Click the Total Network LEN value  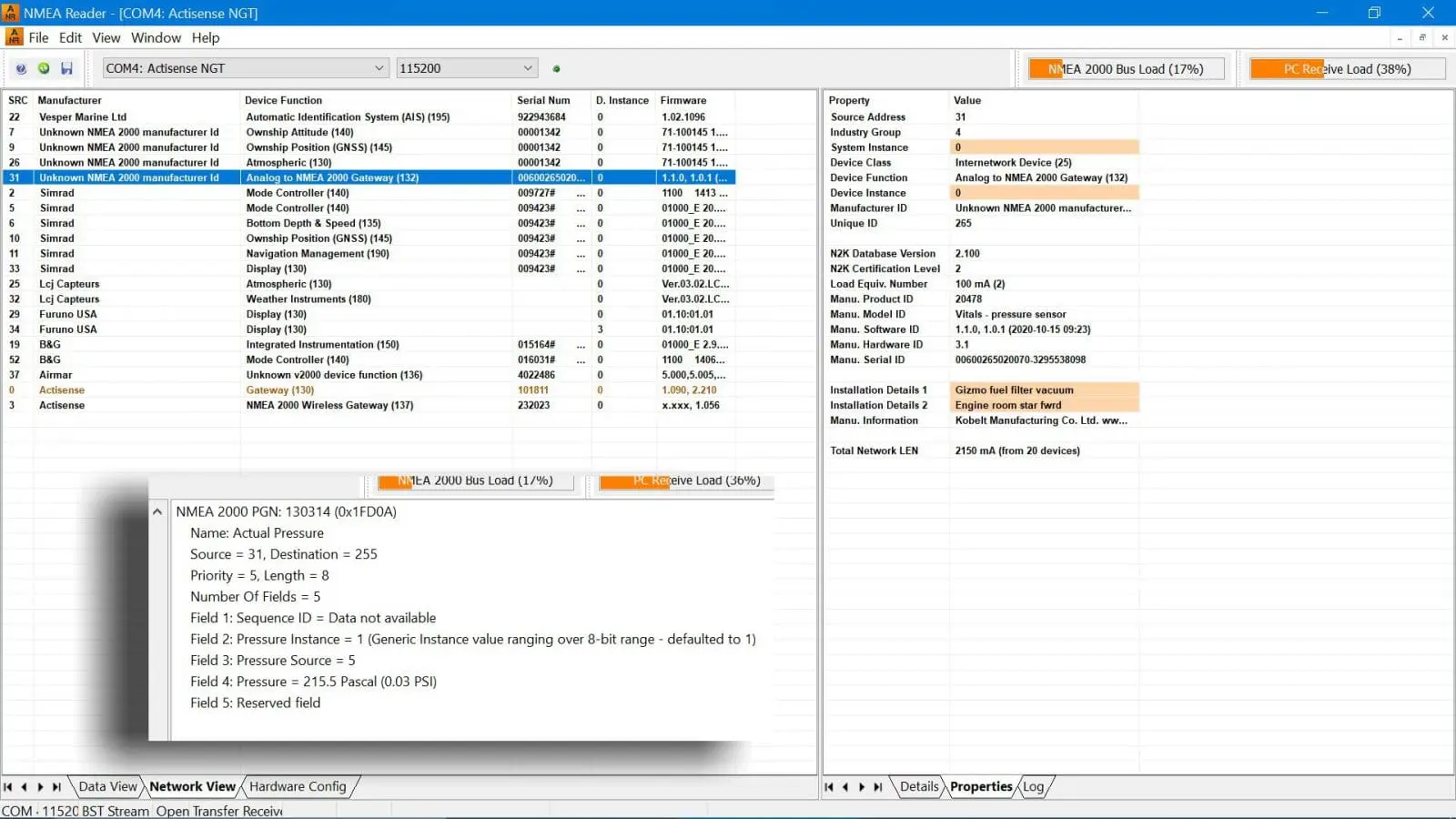1017,451
